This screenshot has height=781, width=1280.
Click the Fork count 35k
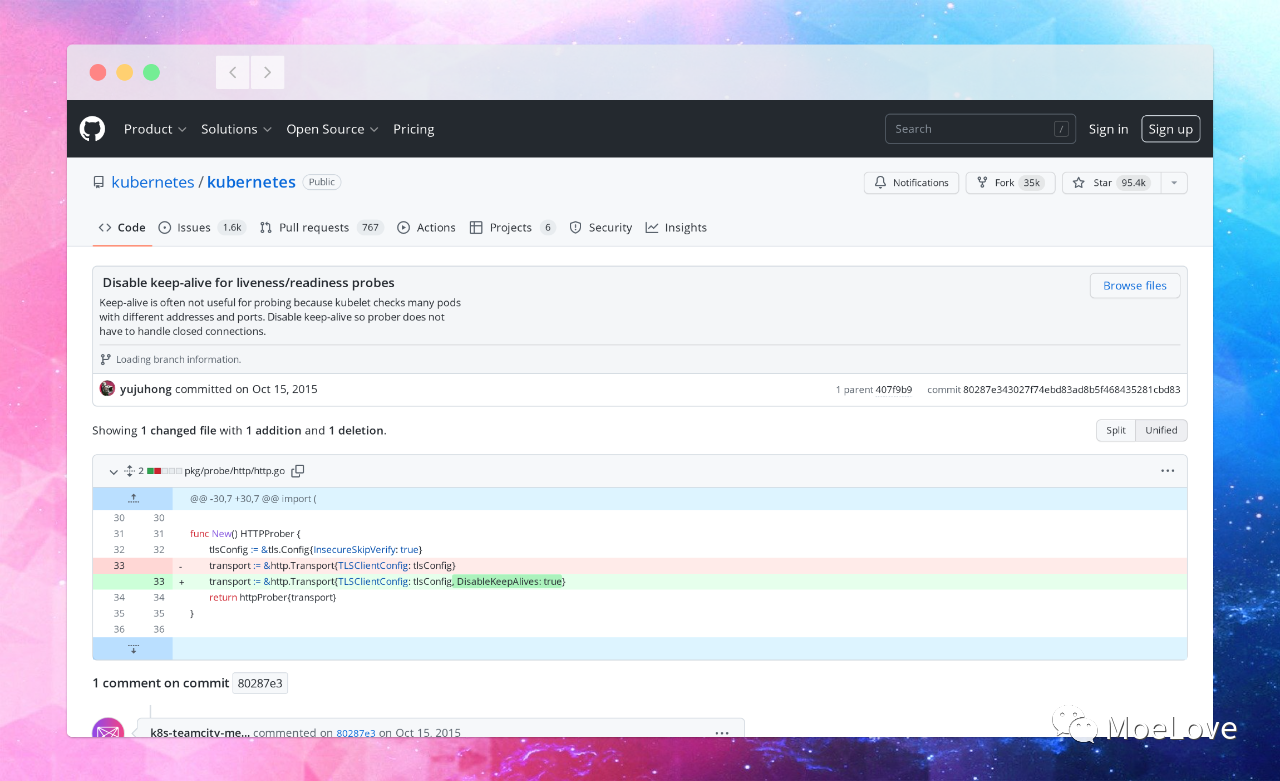pyautogui.click(x=1031, y=183)
